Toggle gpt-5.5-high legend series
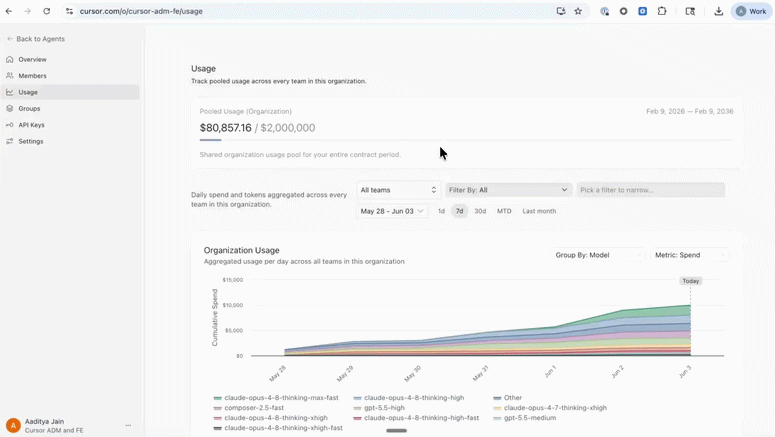The width and height of the screenshot is (775, 437). click(x=379, y=408)
